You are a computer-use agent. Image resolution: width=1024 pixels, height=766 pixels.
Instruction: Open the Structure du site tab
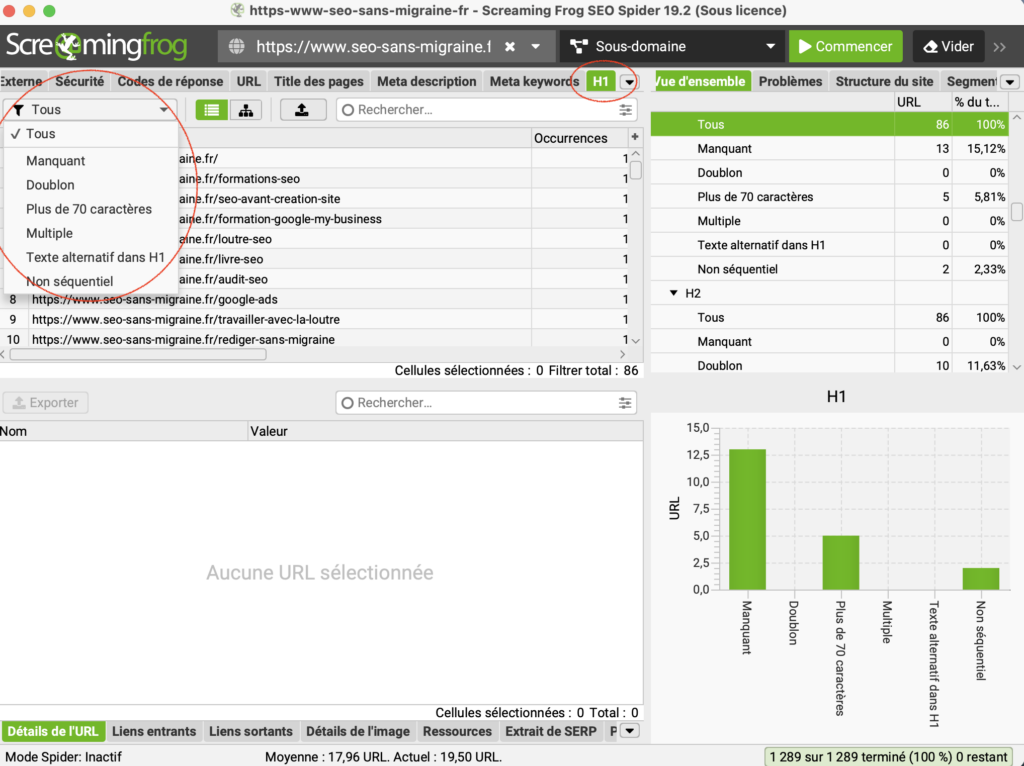pos(884,82)
